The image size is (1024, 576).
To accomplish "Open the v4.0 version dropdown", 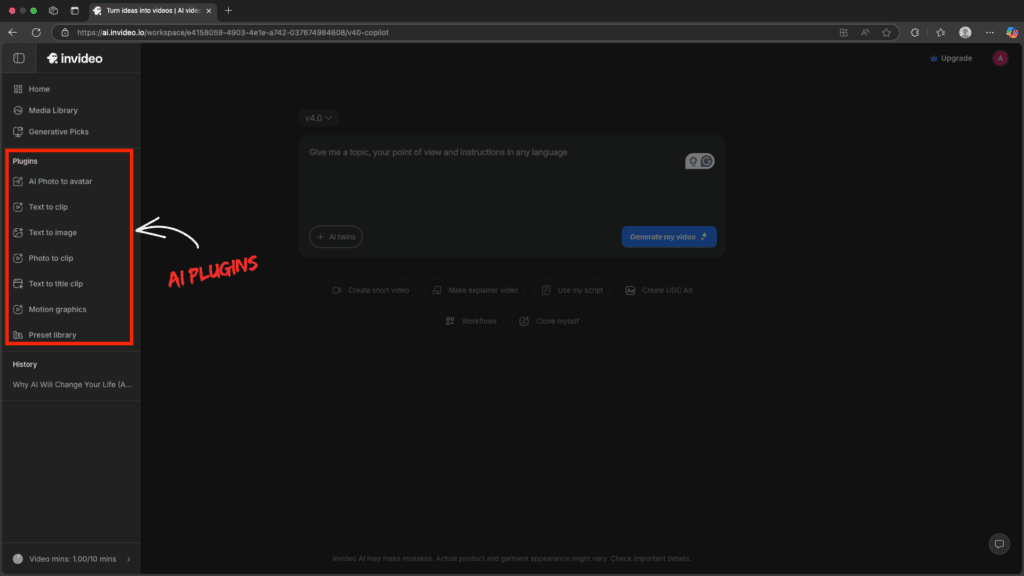I will [318, 117].
